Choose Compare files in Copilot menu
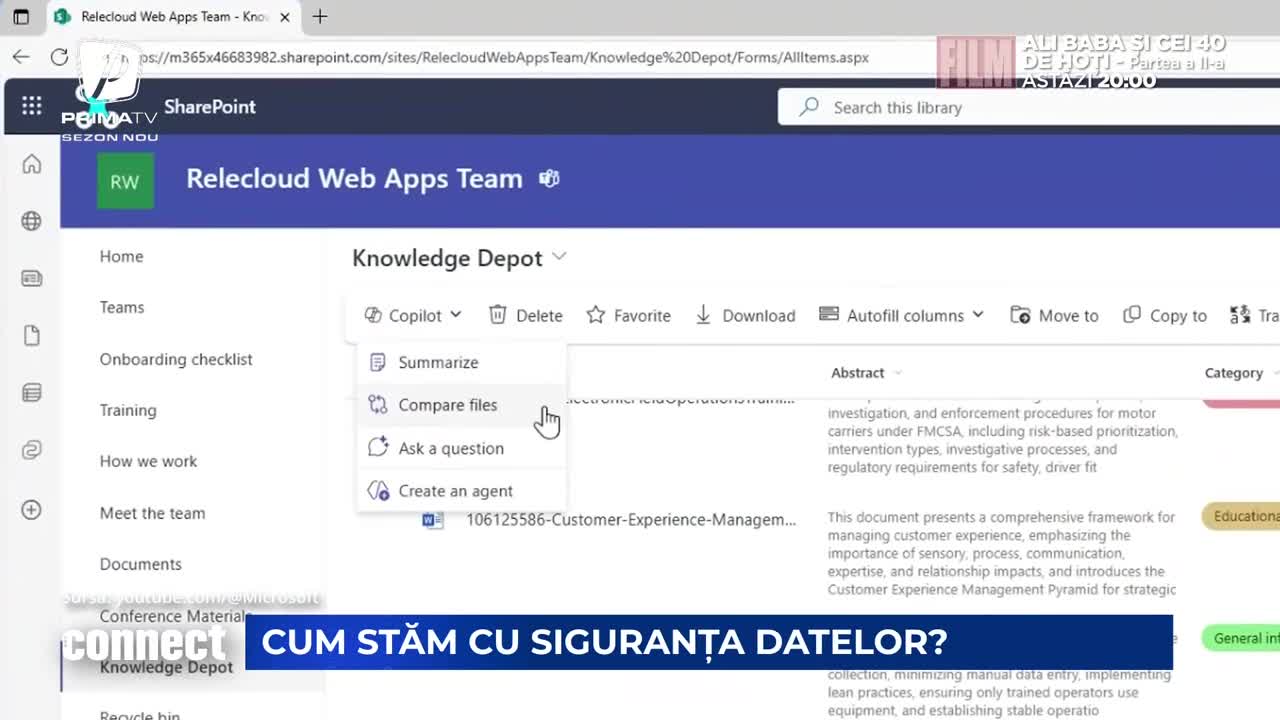The width and height of the screenshot is (1280, 720). point(447,405)
